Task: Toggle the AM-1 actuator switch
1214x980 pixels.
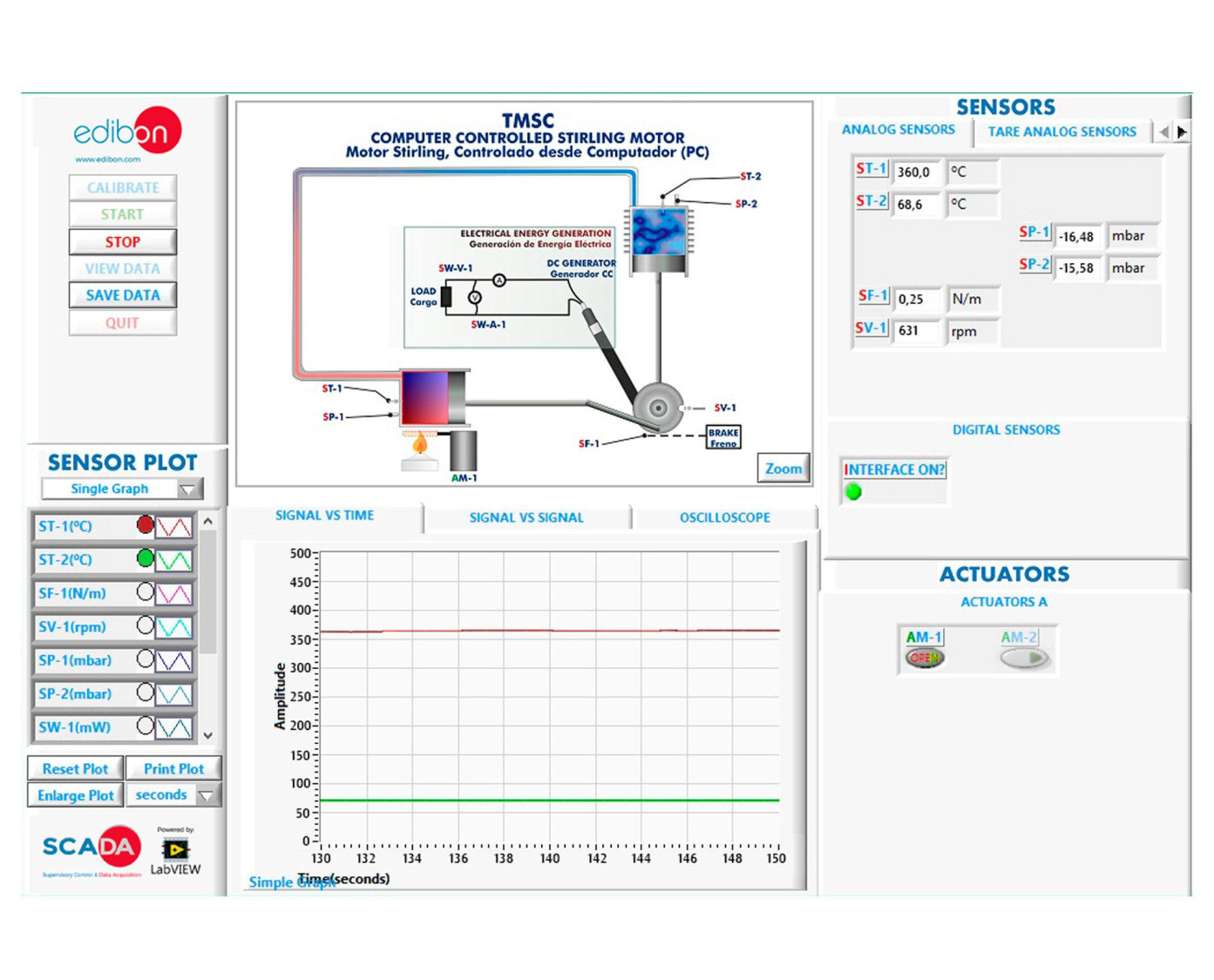Action: click(924, 658)
